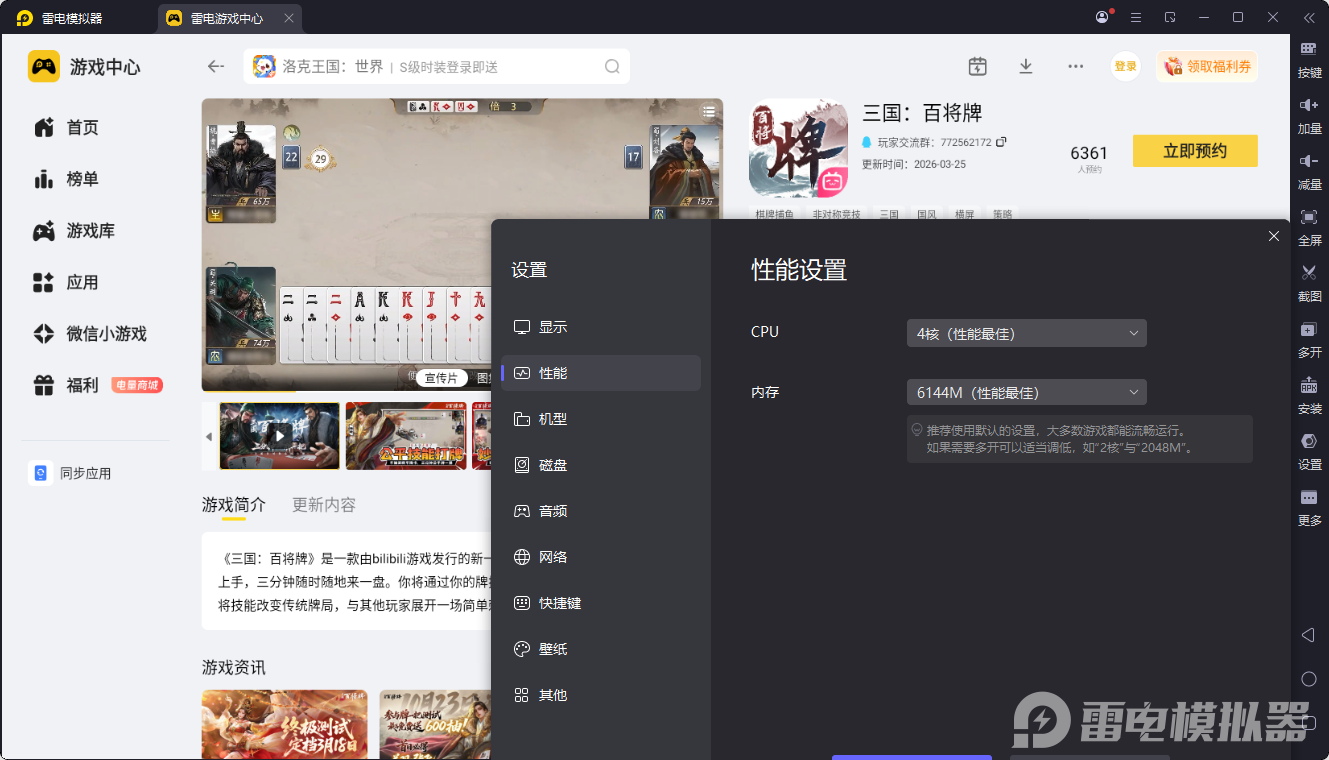Close the 设置 settings dialog
1329x760 pixels.
(1273, 236)
